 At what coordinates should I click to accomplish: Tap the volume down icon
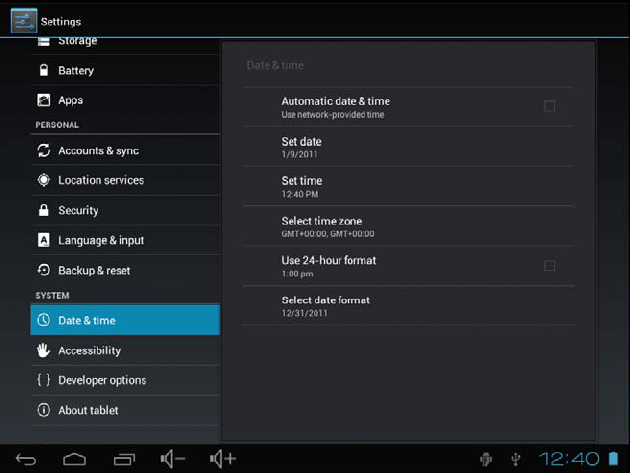172,459
